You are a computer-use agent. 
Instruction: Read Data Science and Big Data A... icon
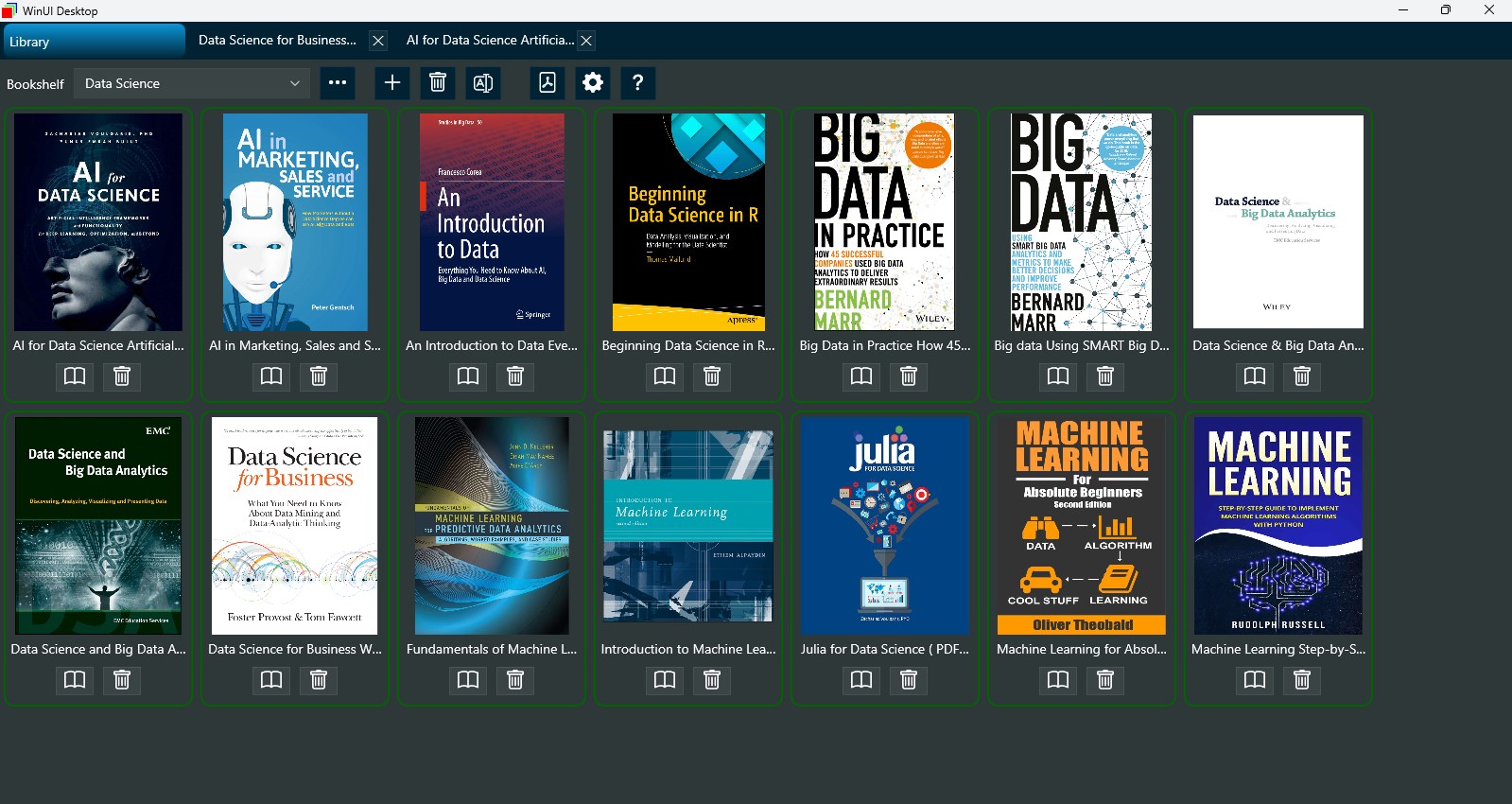[x=75, y=680]
